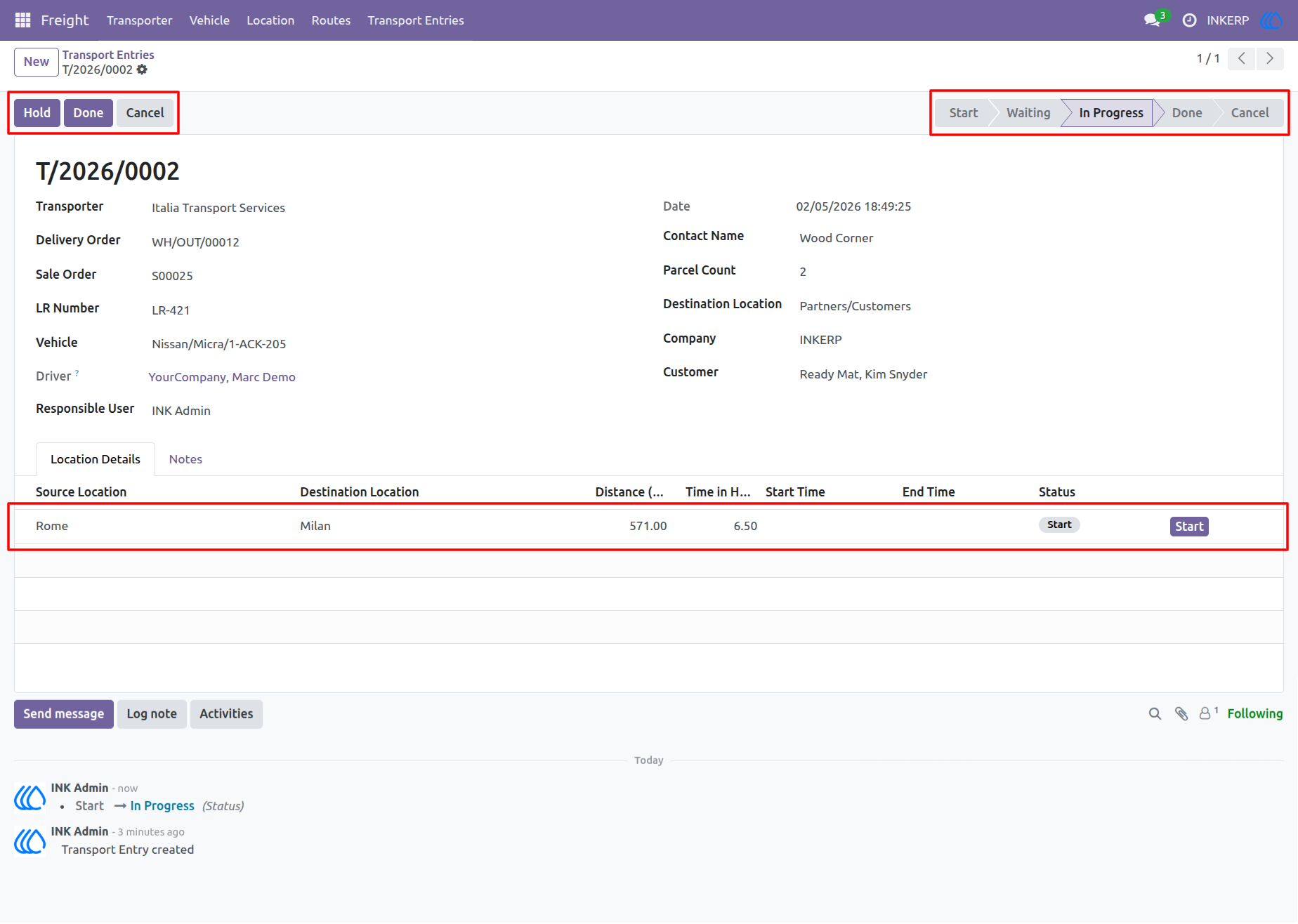Search chatter messages magnifier icon
This screenshot has width=1298, height=924.
1155,714
